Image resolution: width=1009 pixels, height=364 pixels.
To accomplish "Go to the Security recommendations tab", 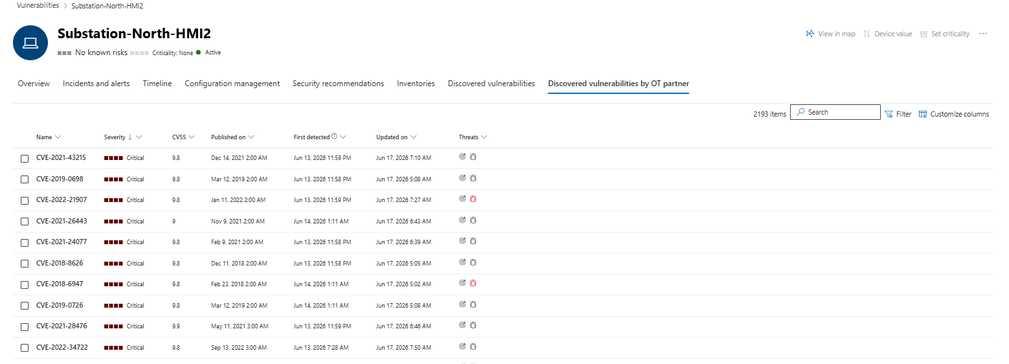I will [338, 84].
